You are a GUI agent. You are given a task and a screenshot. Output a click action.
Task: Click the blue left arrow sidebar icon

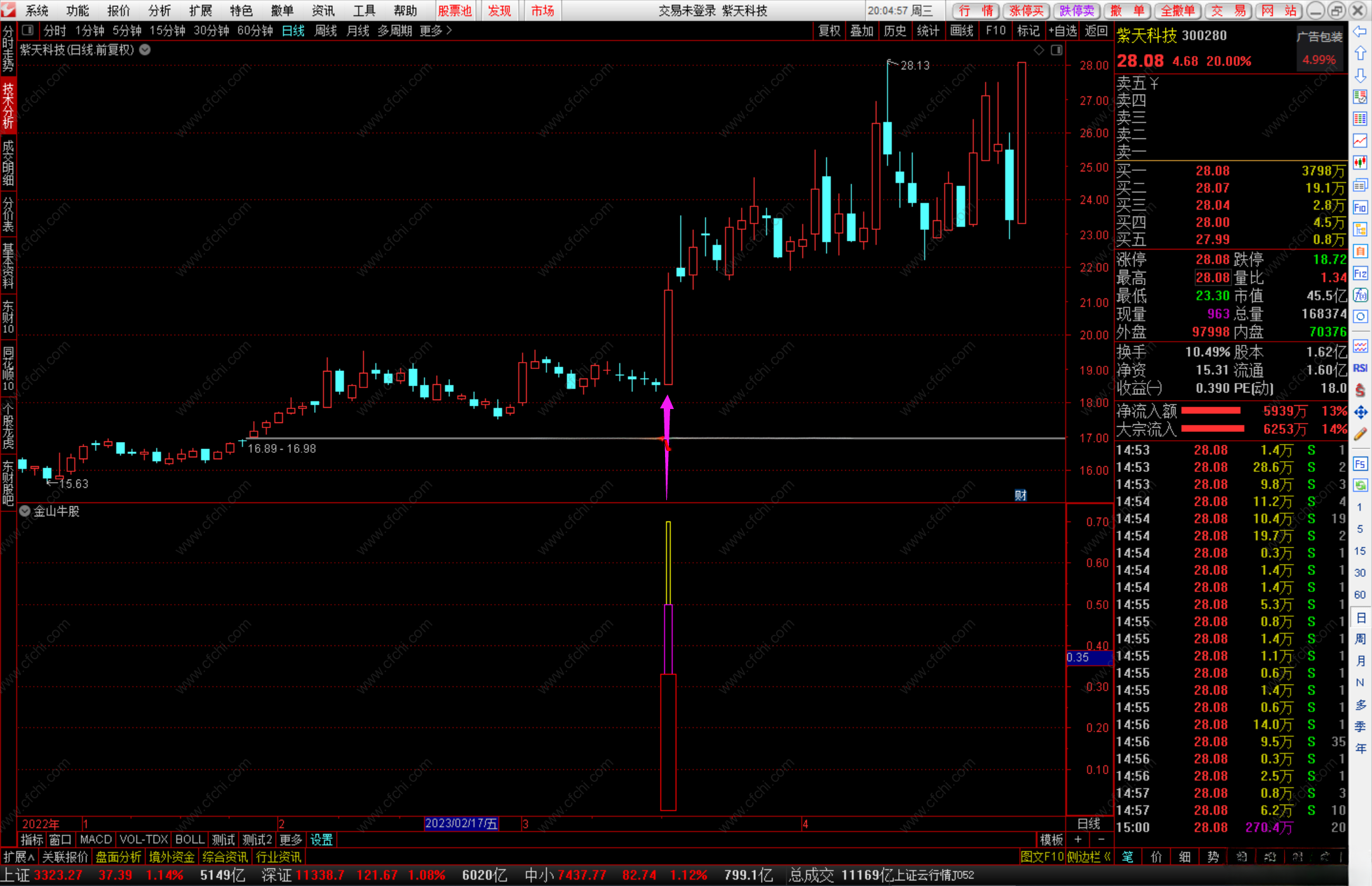[1360, 32]
